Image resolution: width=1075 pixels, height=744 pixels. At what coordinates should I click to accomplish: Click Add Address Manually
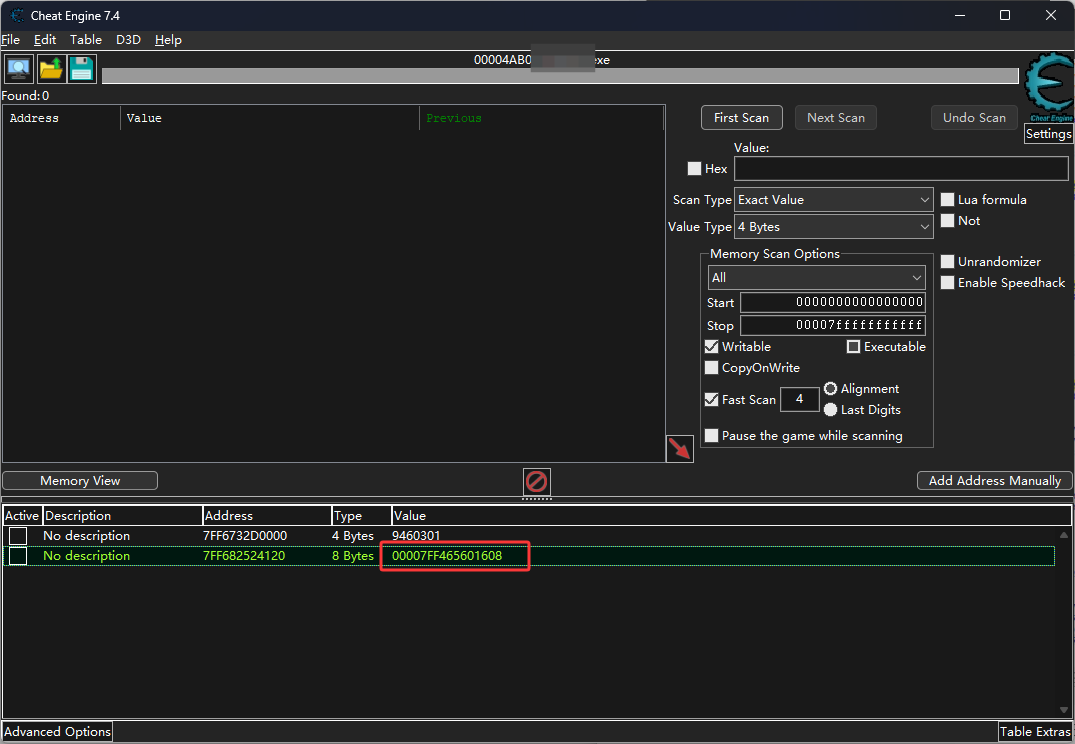995,481
